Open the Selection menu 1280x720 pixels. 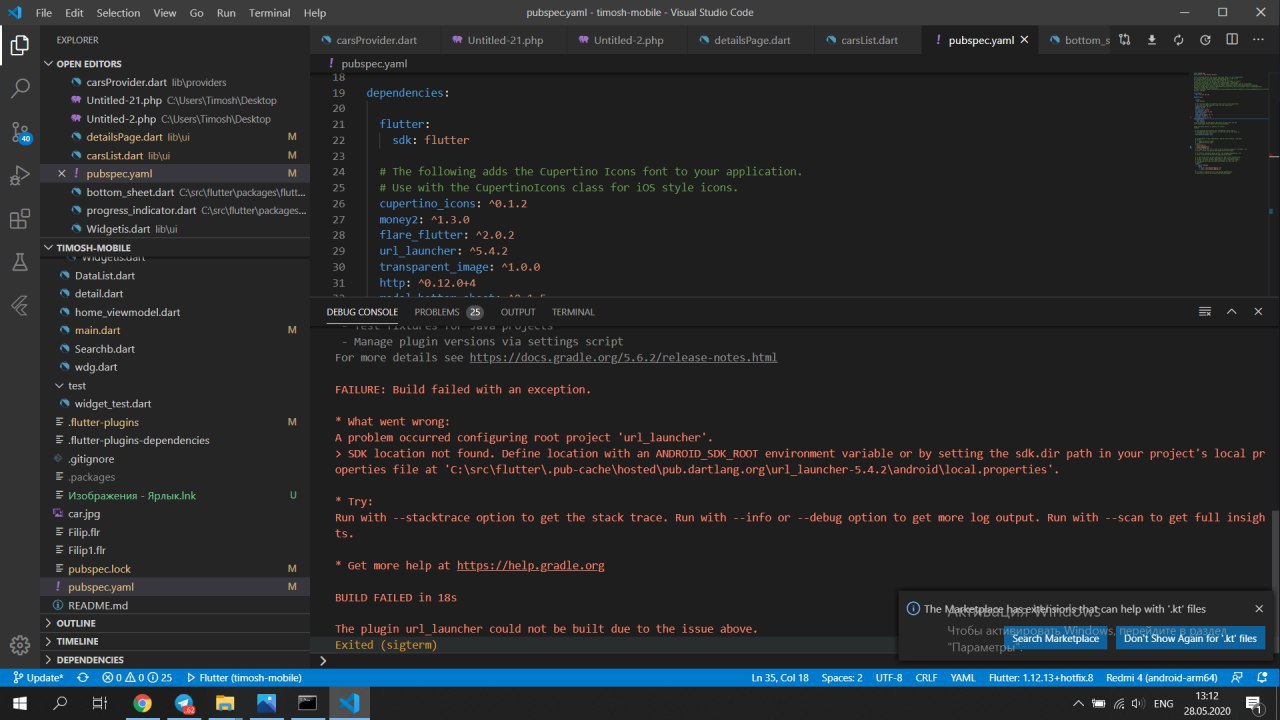pos(118,13)
